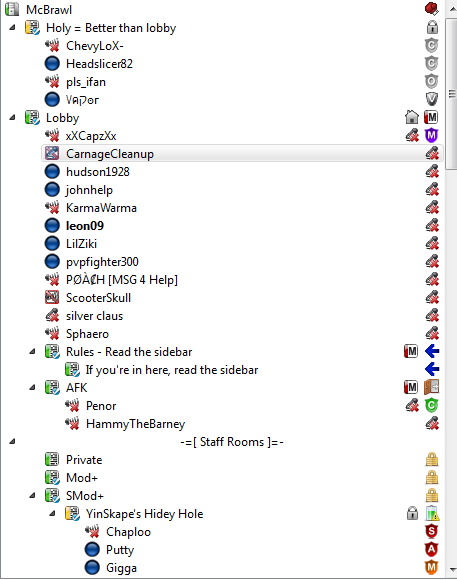Collapse the Staff Rooms spacer section
Image resolution: width=457 pixels, height=580 pixels.
tap(13, 441)
